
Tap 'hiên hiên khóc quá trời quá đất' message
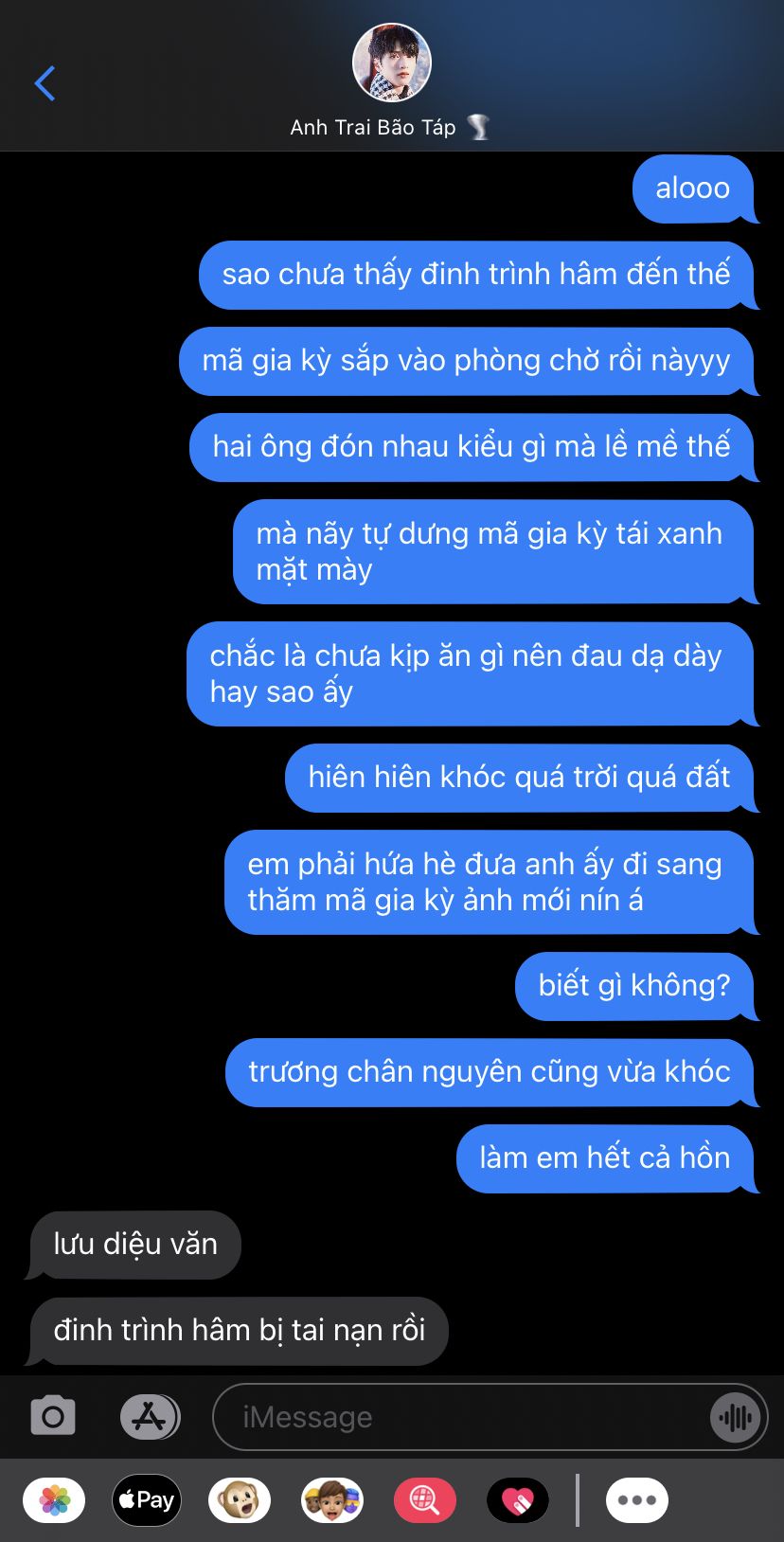pos(519,778)
